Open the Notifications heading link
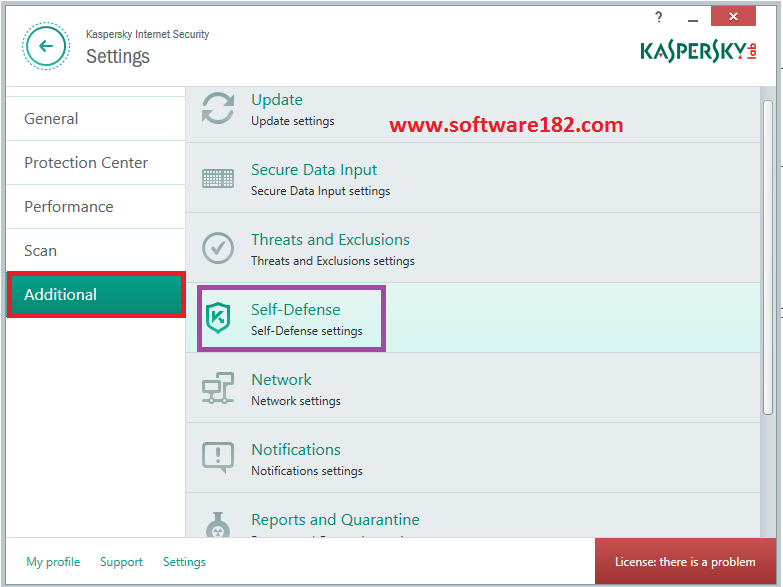The height and width of the screenshot is (587, 783). (296, 450)
